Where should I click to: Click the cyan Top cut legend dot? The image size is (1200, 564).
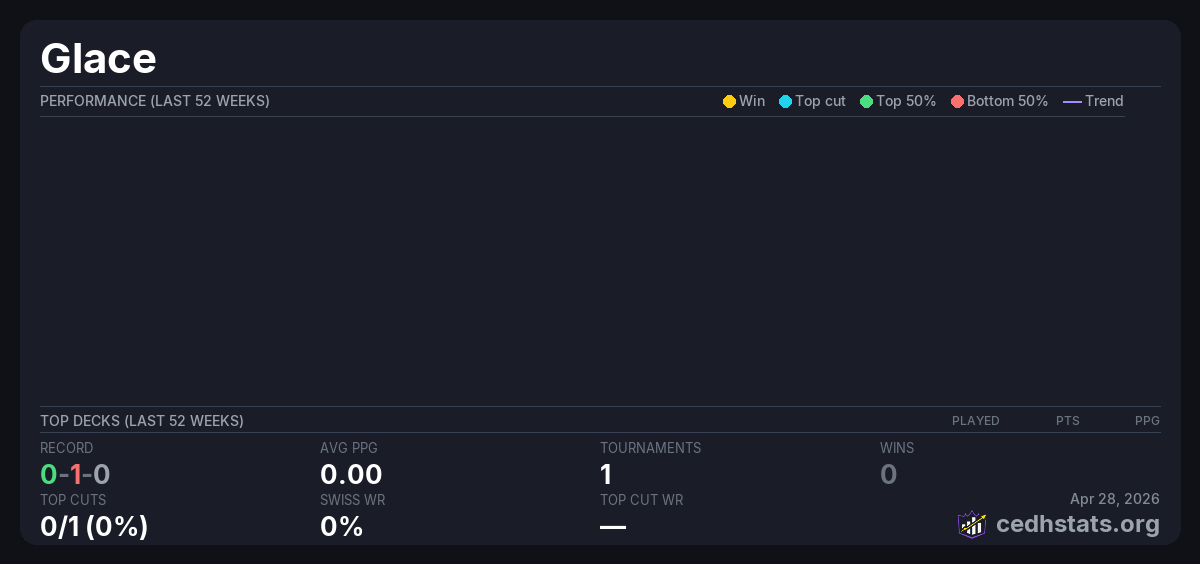pos(785,101)
